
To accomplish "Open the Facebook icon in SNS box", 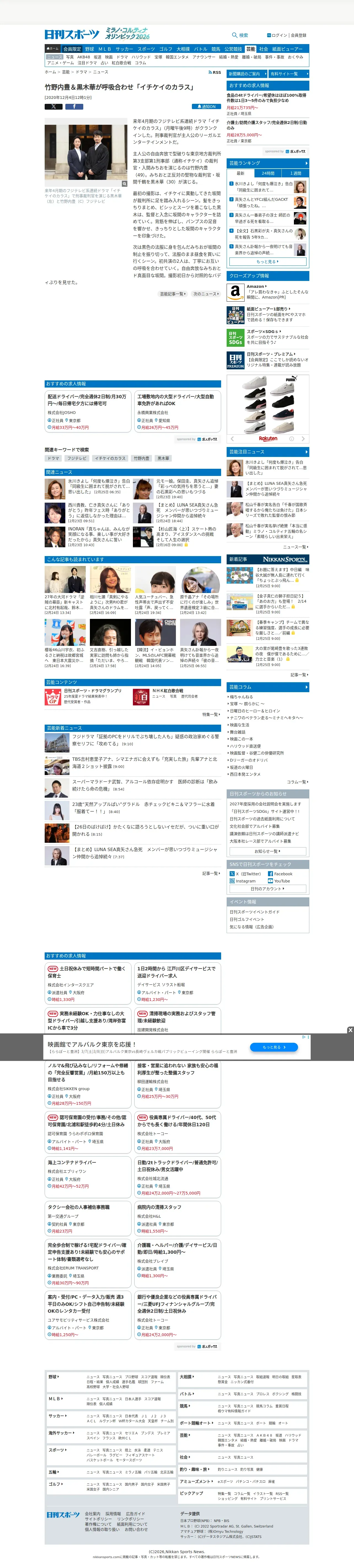I will coord(270,873).
